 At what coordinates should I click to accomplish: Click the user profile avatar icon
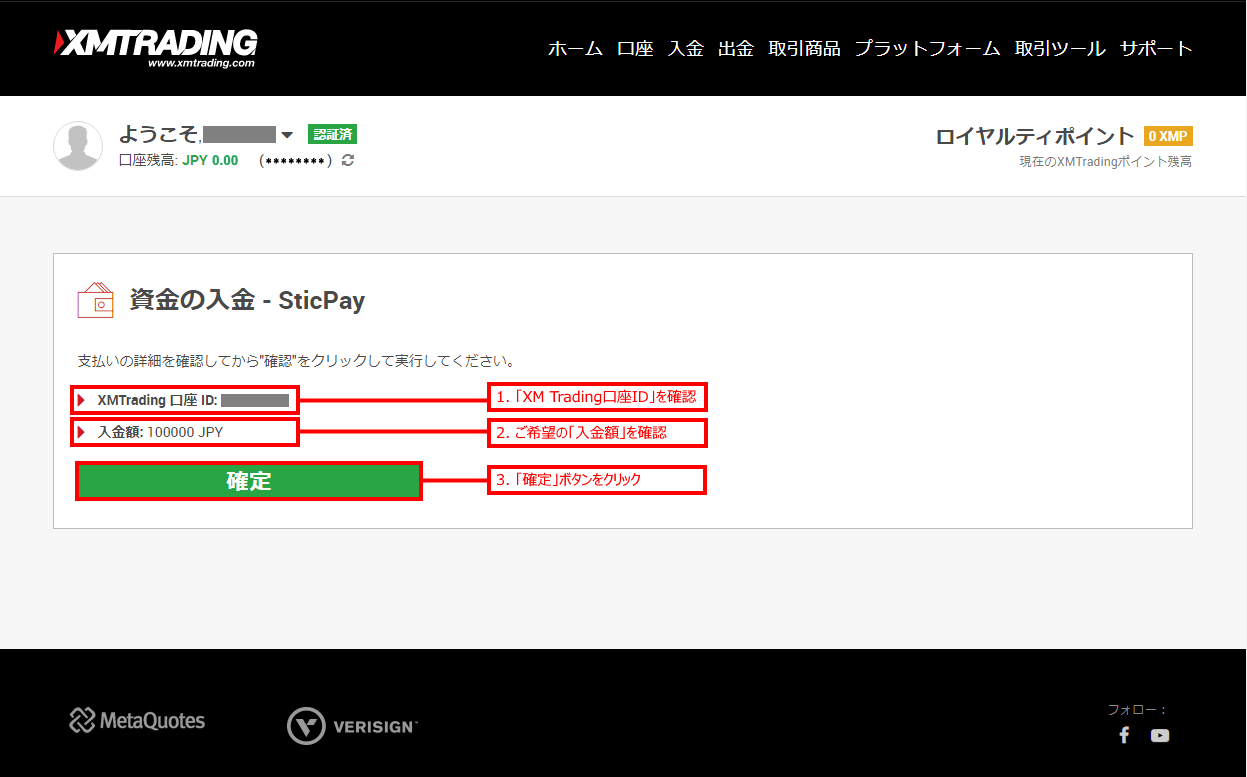78,146
